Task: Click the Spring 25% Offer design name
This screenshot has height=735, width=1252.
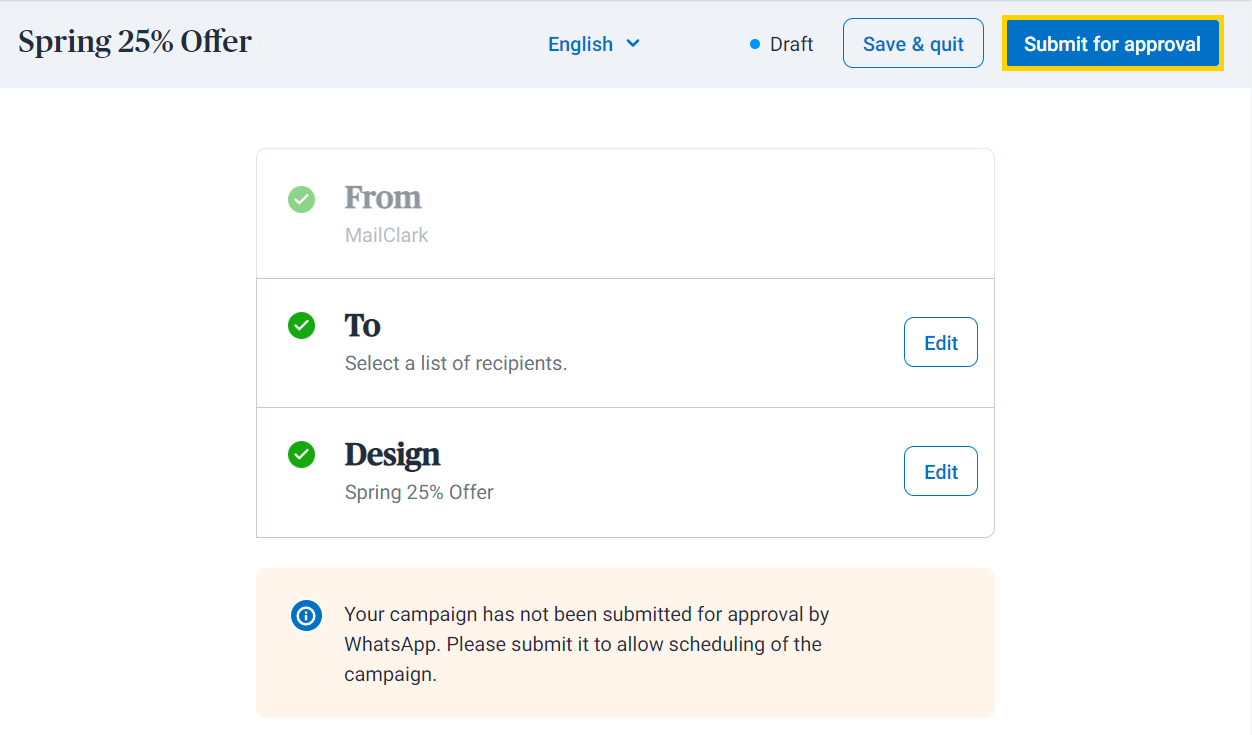Action: point(419,492)
